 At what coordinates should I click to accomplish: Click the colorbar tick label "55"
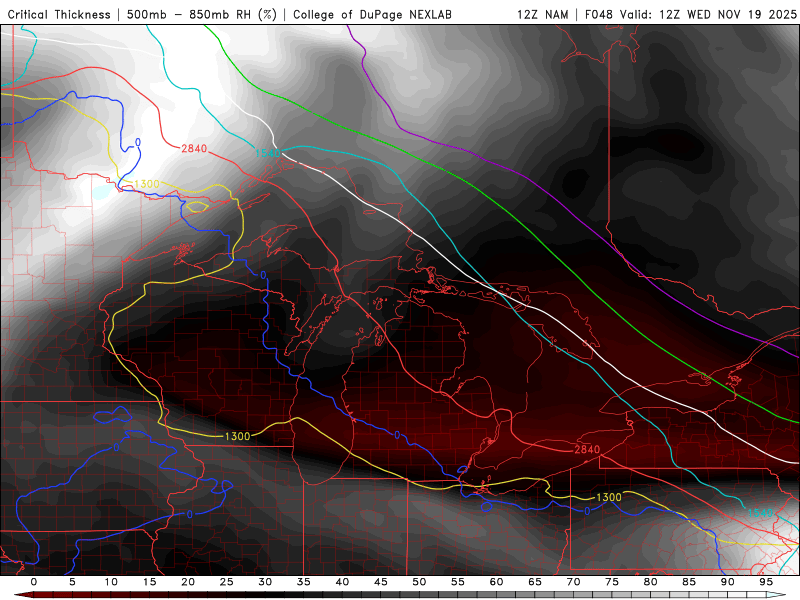click(458, 582)
